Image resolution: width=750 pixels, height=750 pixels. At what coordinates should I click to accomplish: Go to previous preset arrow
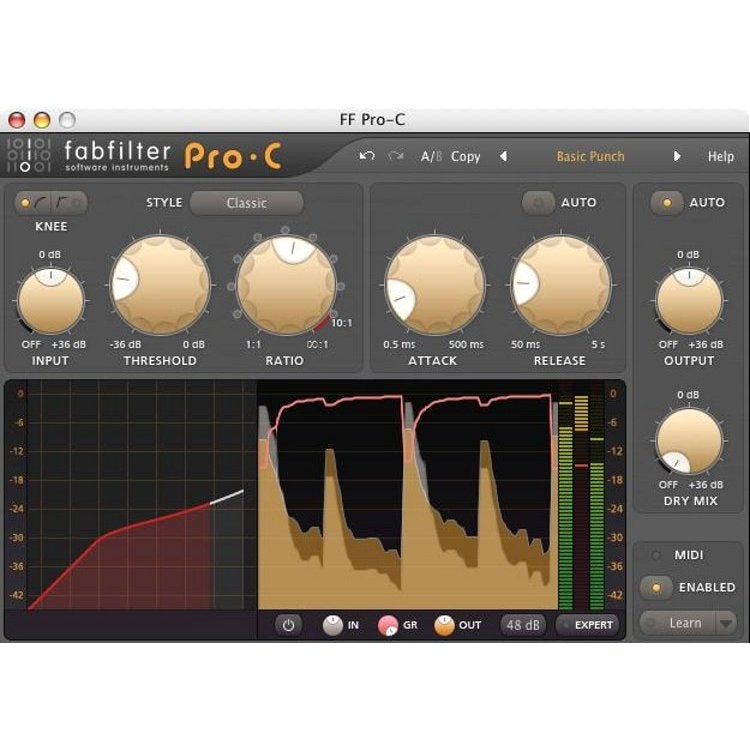(503, 156)
